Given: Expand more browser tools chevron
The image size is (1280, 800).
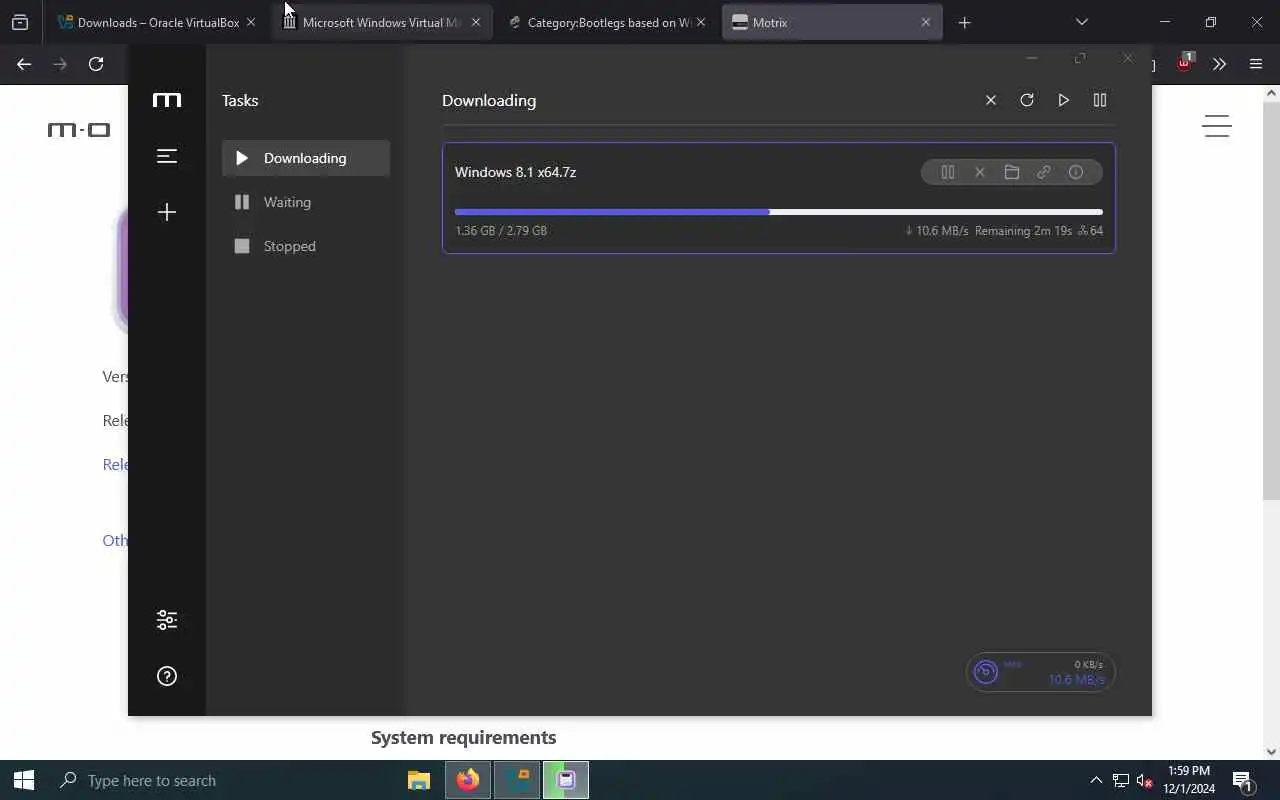Looking at the screenshot, I should coord(1219,64).
